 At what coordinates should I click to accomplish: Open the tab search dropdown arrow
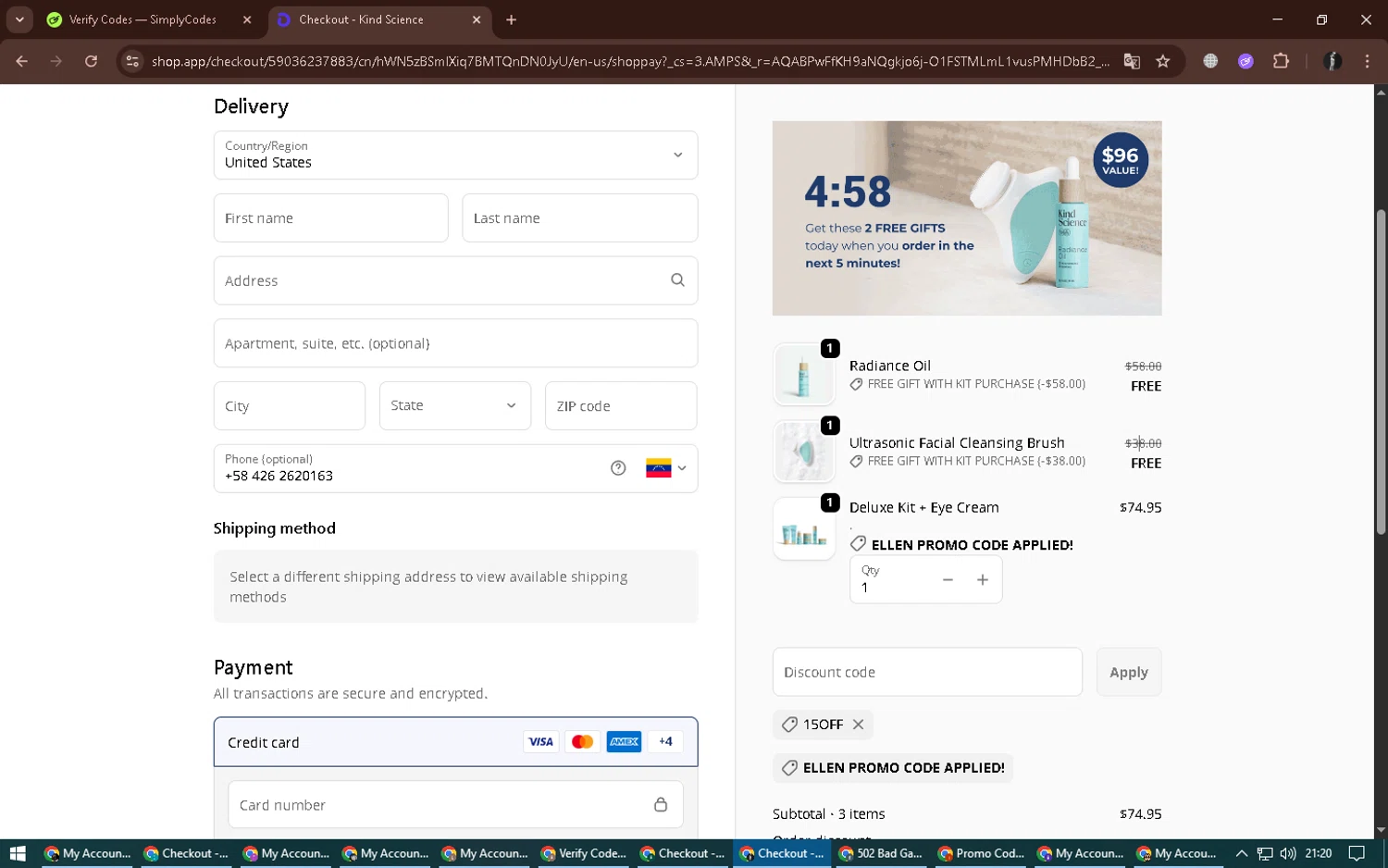click(19, 19)
